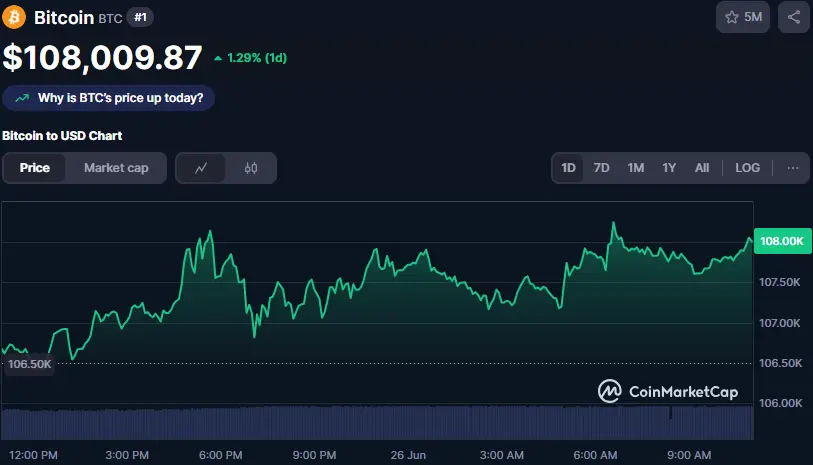Click the 12:00 PM time axis label

[33, 455]
